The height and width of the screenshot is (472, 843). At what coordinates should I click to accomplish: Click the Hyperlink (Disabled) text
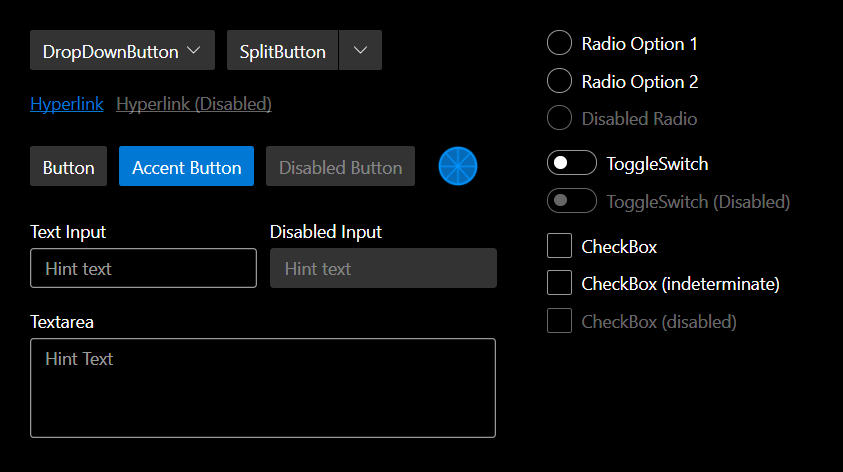194,104
